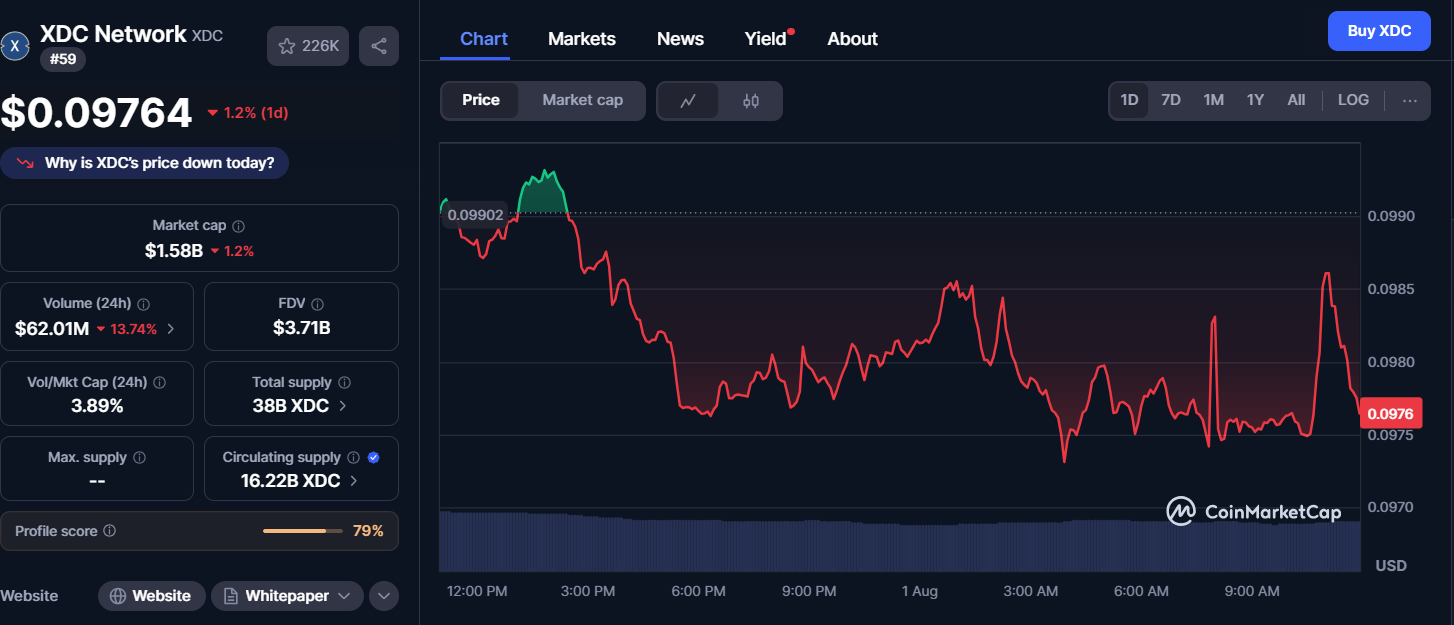
Task: Open the Website link button
Action: pos(151,596)
